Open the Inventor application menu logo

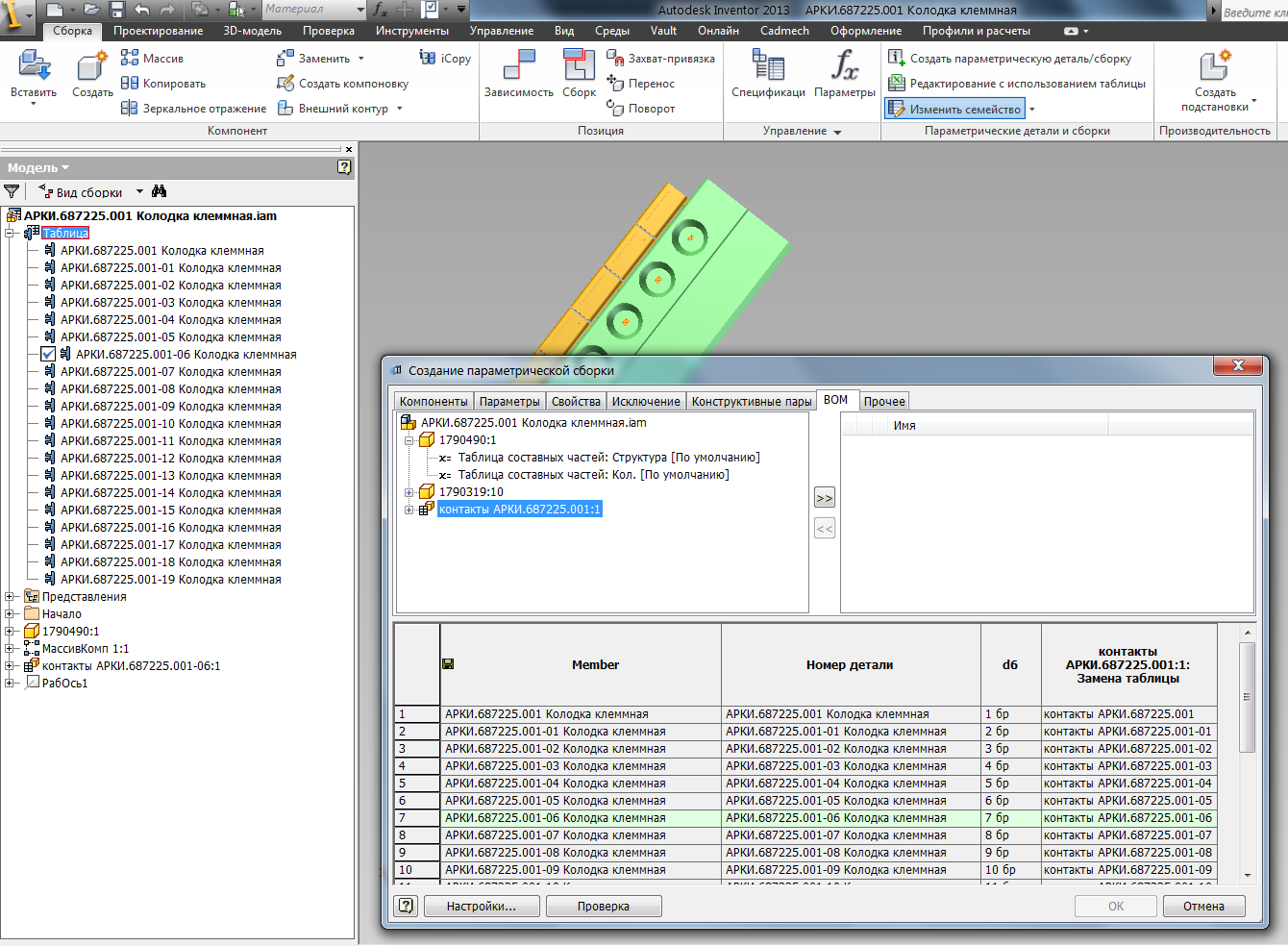click(x=14, y=16)
